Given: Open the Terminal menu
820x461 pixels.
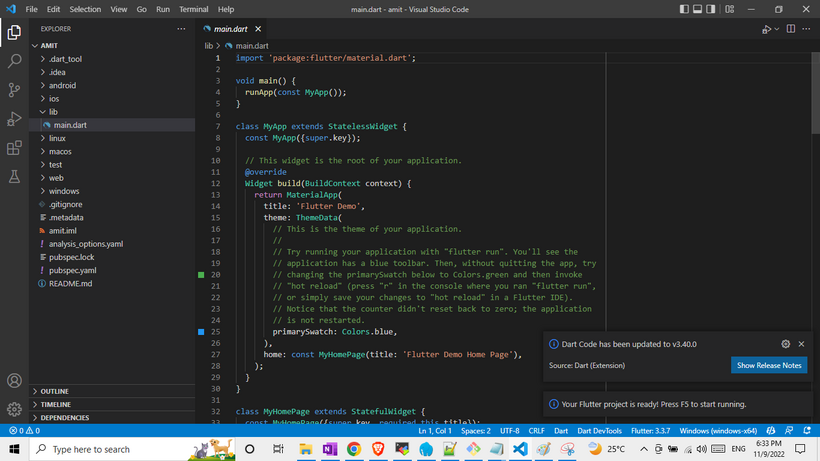Looking at the screenshot, I should point(193,9).
